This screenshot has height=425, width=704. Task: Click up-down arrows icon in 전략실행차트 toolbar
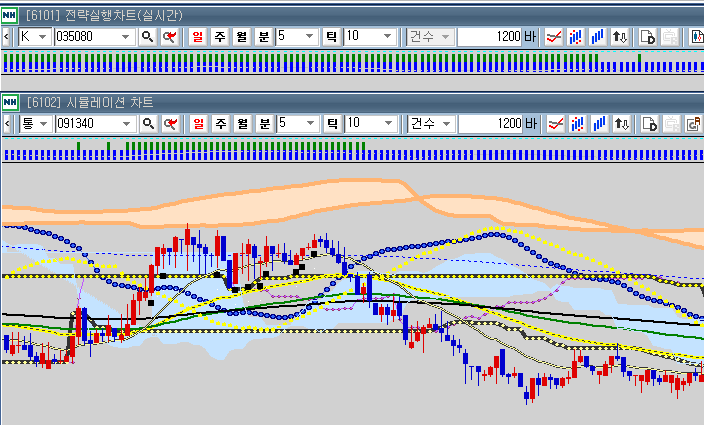click(x=620, y=37)
